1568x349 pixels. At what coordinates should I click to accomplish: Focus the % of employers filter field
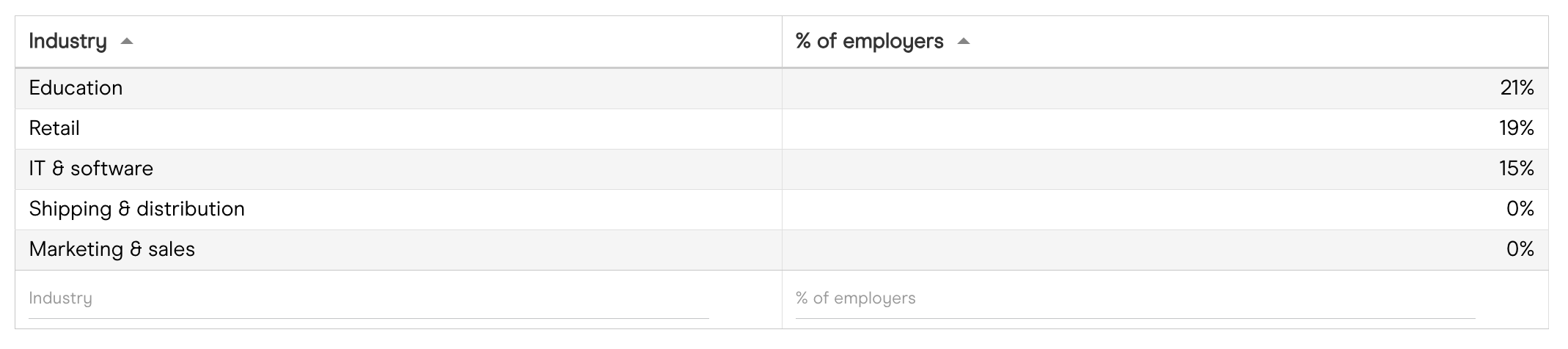tap(1135, 298)
